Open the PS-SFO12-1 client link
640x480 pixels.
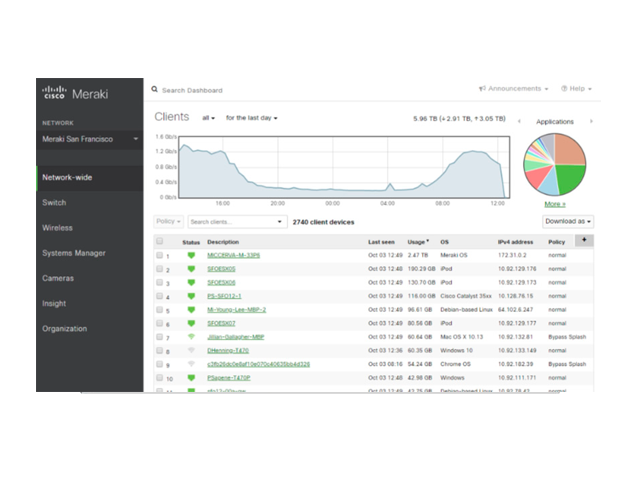pos(225,297)
